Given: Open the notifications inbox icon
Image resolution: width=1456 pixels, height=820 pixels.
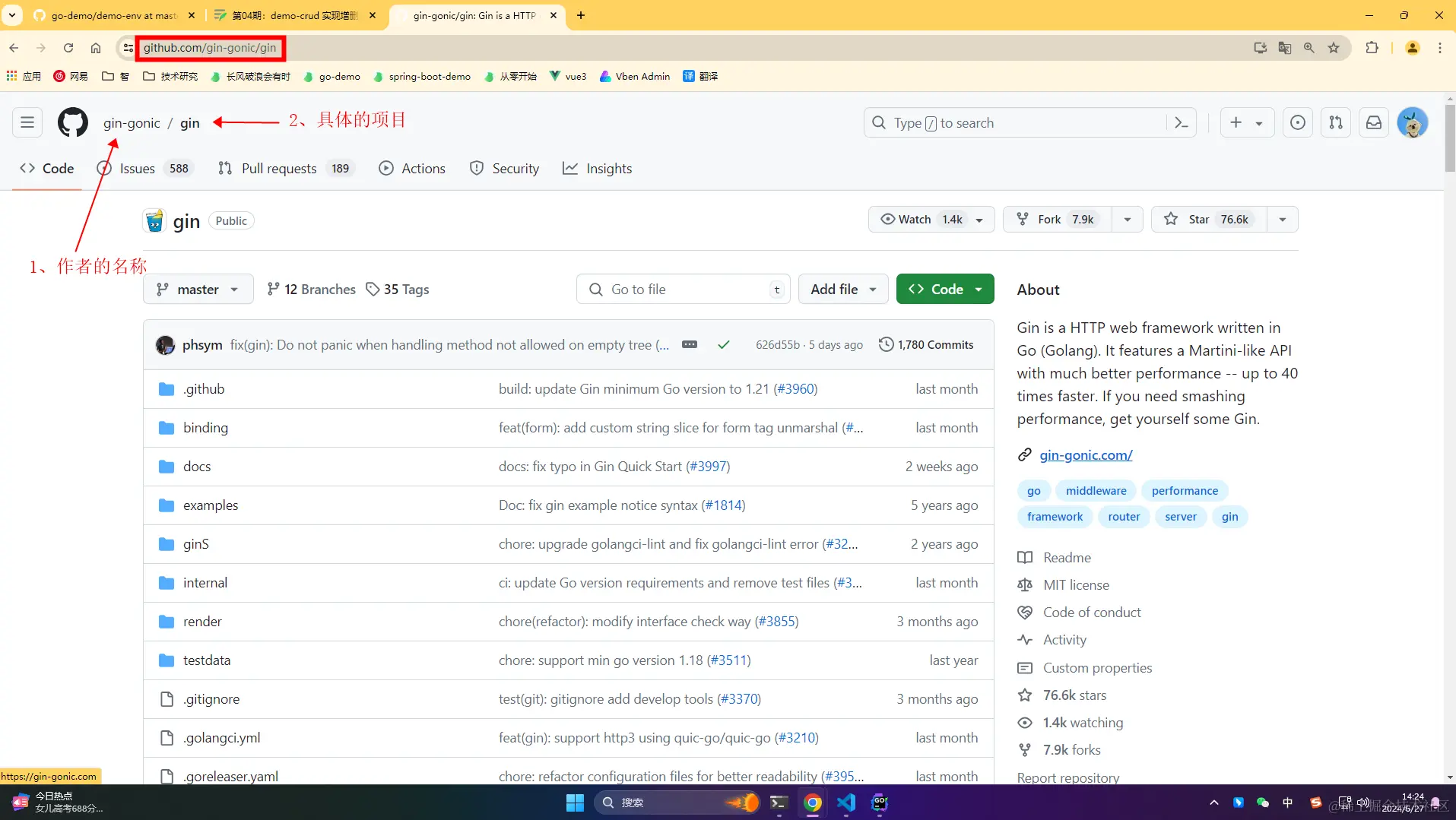Looking at the screenshot, I should pyautogui.click(x=1374, y=122).
